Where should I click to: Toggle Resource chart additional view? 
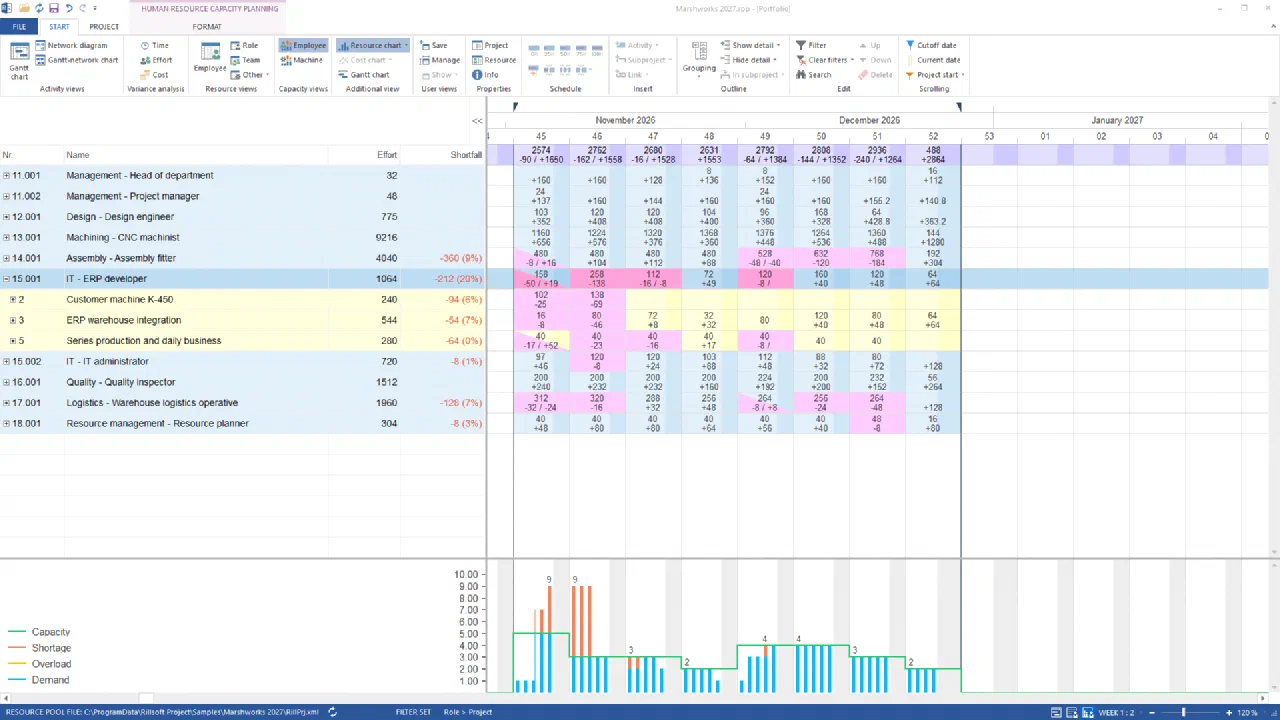372,45
